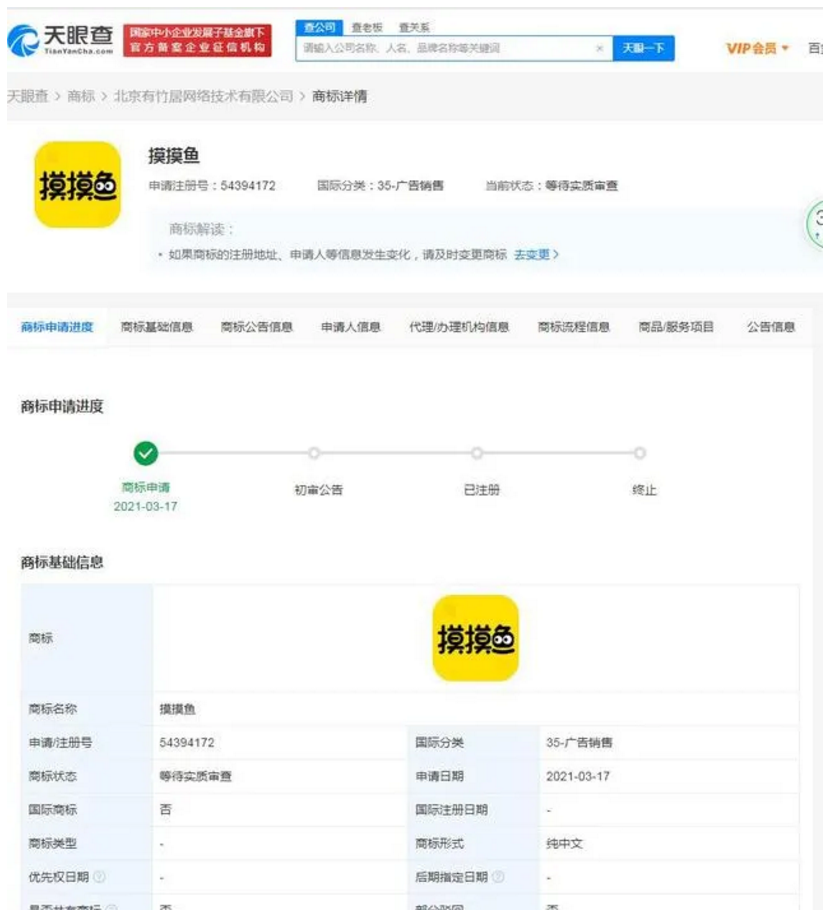Click the 申请日期 value 2021-03-17 in table

(578, 776)
